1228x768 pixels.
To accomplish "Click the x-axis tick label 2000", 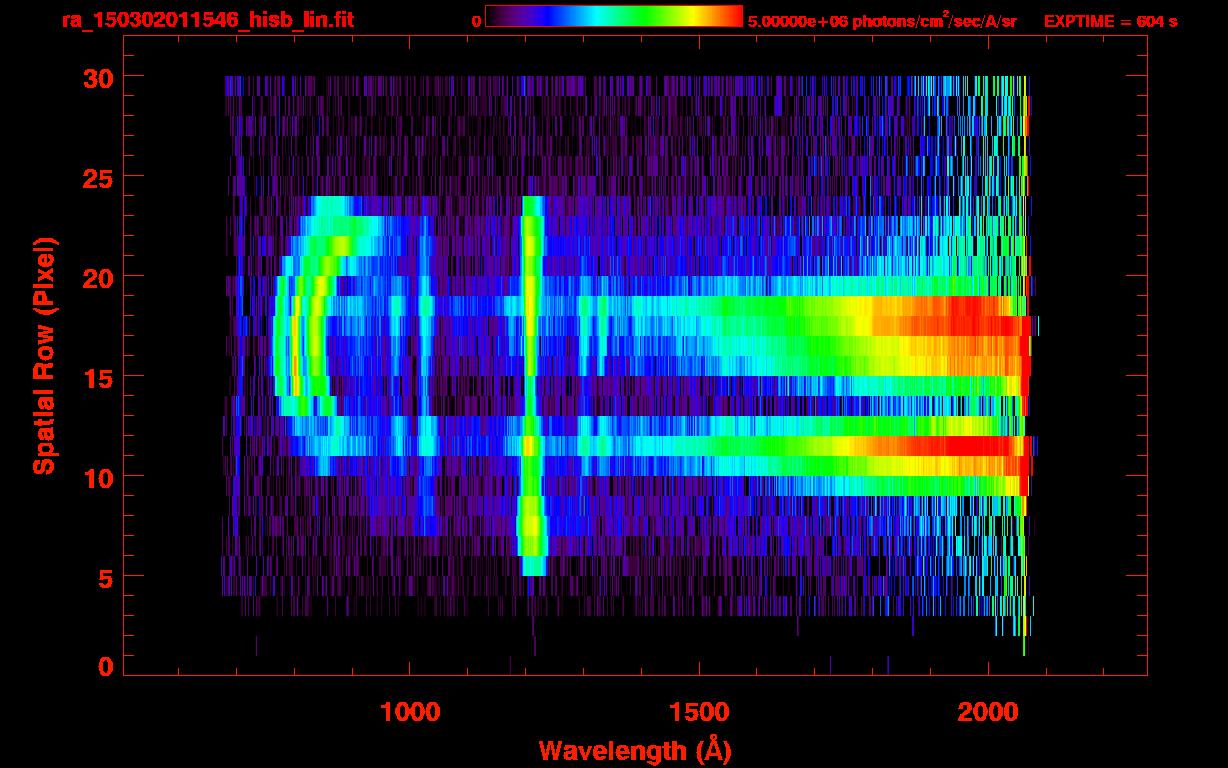I will click(x=988, y=711).
